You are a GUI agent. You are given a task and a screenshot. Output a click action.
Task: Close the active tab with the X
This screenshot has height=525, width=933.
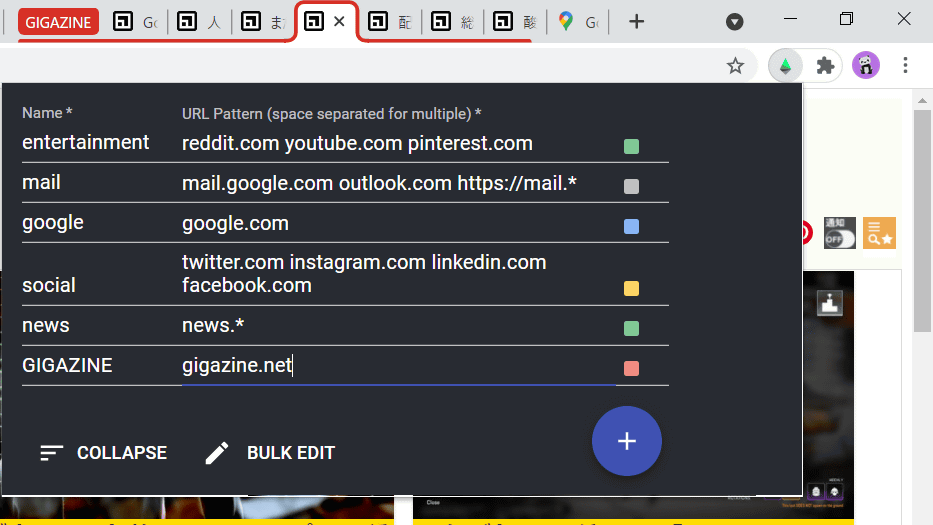pyautogui.click(x=339, y=22)
